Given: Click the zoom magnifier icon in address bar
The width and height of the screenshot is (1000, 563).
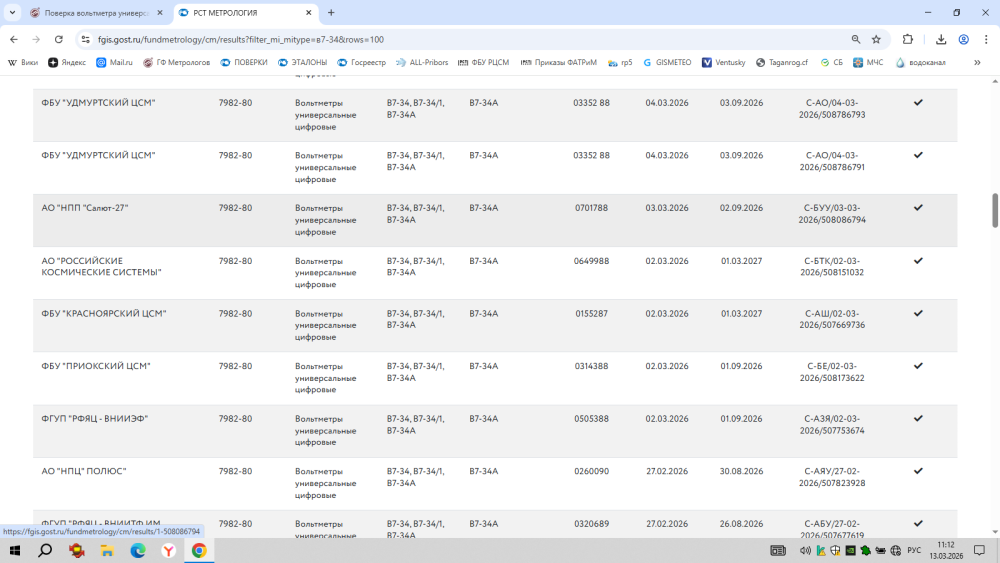Looking at the screenshot, I should 856,39.
